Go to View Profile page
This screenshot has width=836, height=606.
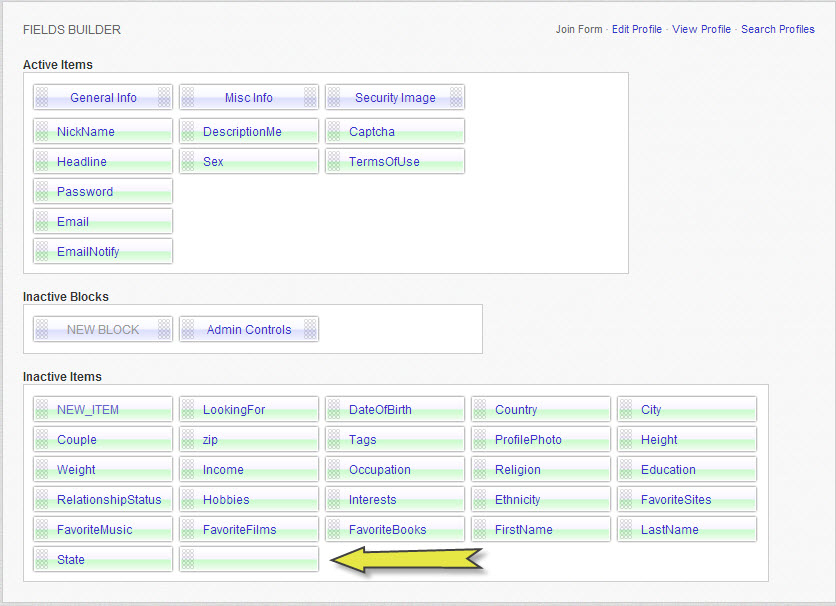tap(701, 29)
